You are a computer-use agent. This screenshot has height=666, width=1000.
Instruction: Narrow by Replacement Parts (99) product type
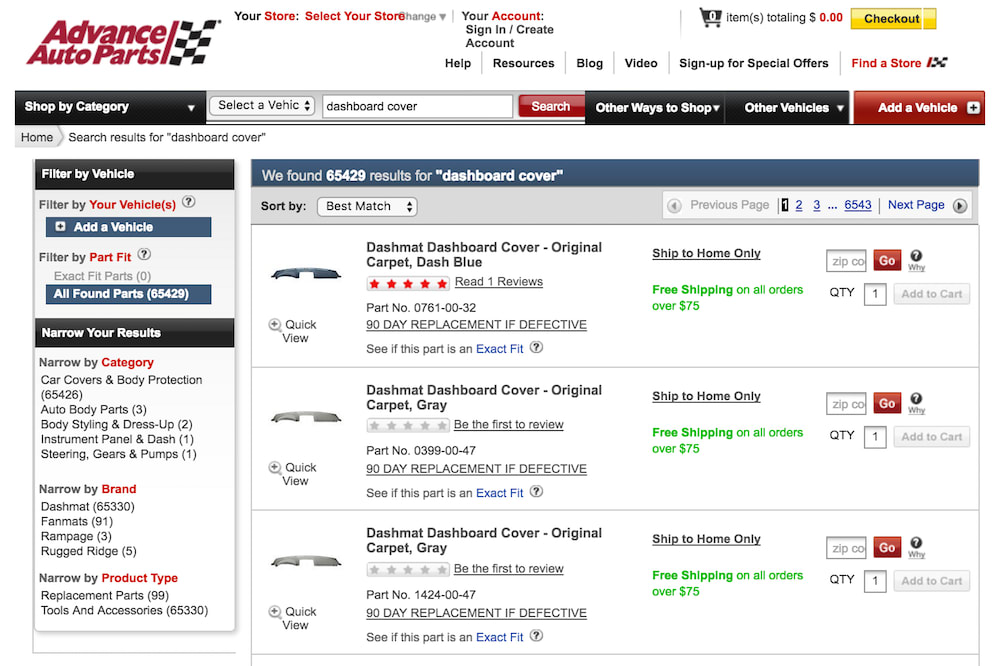[105, 595]
